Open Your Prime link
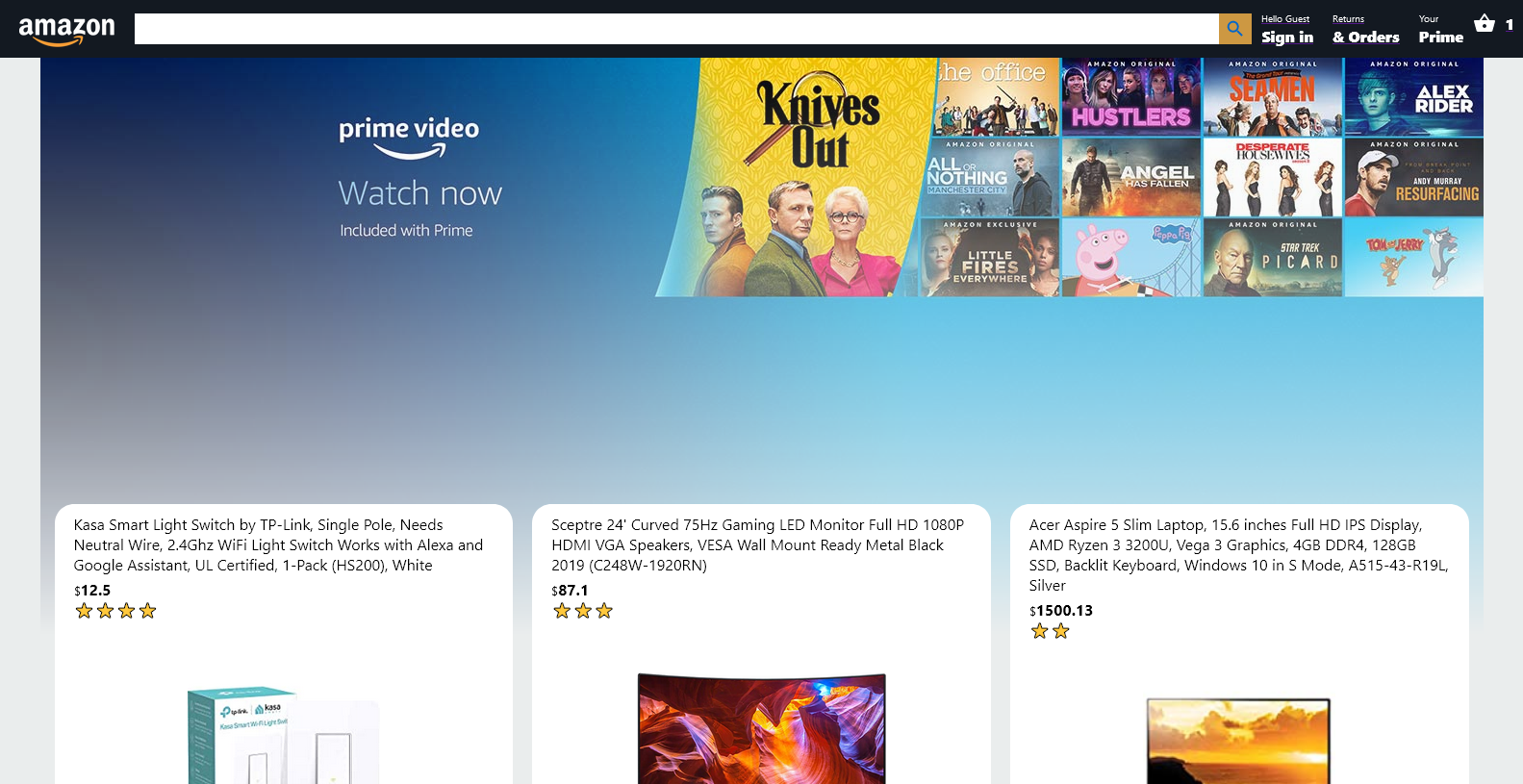This screenshot has height=784, width=1523. [1440, 30]
